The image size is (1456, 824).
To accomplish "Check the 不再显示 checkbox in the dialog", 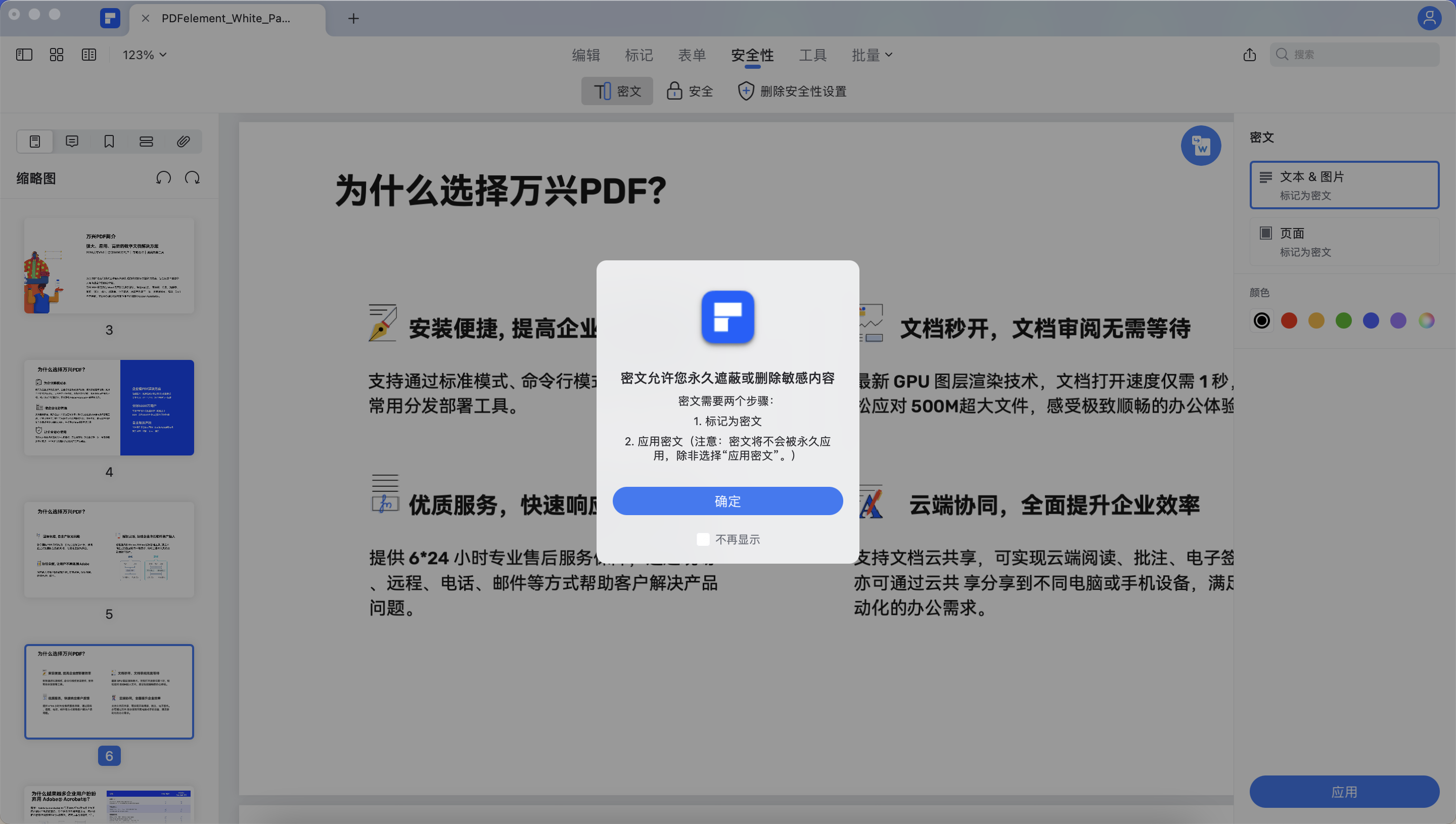I will pyautogui.click(x=703, y=539).
